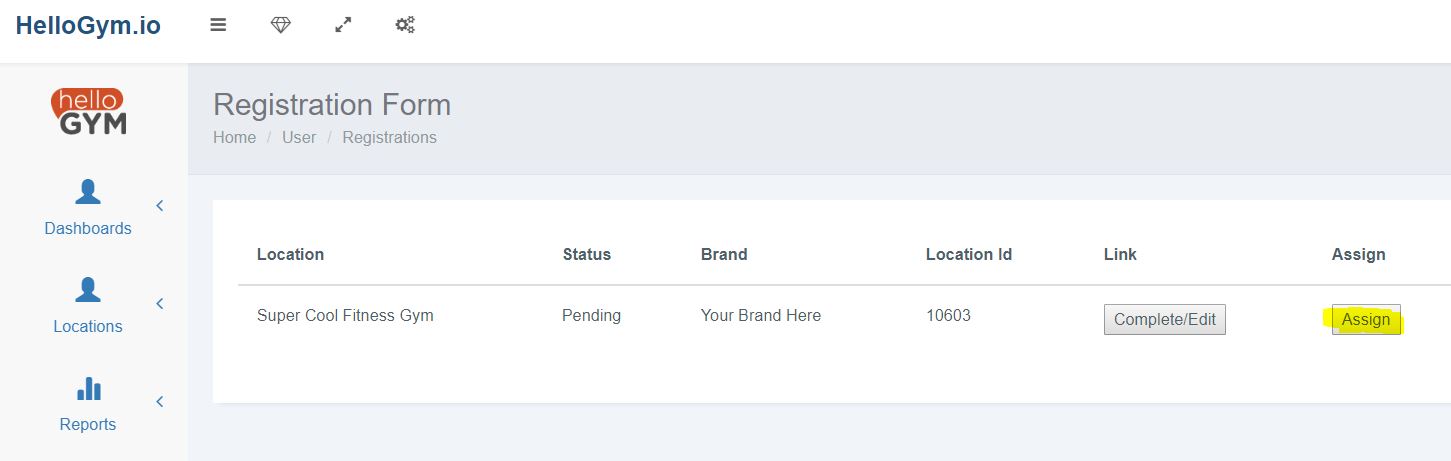Click the Reports bar chart icon
This screenshot has height=461, width=1451.
pos(88,388)
